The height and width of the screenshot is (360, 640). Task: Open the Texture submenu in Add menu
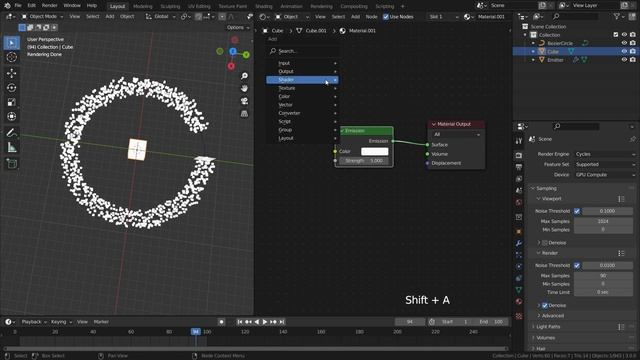[x=302, y=88]
